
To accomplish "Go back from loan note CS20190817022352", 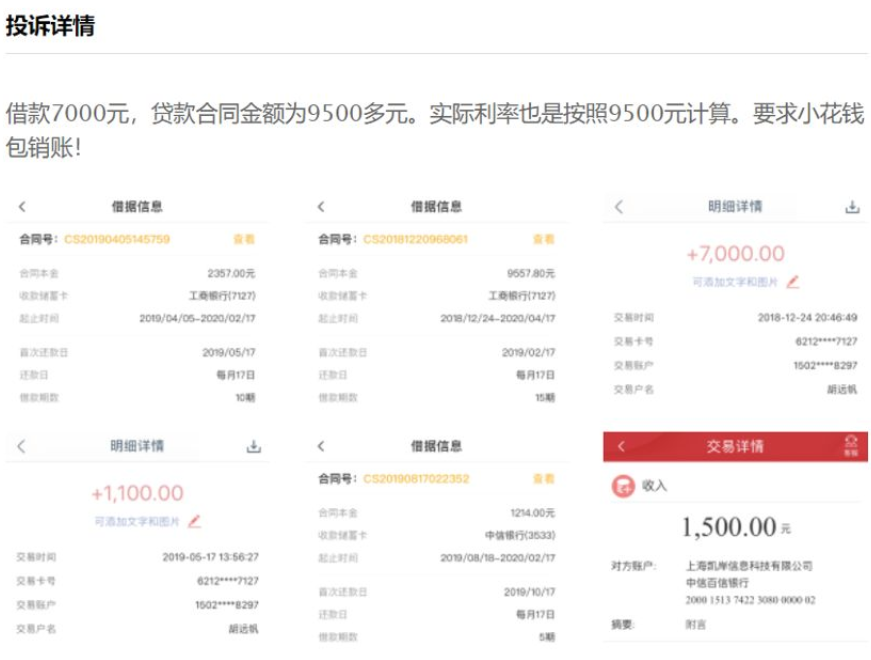I will click(321, 446).
